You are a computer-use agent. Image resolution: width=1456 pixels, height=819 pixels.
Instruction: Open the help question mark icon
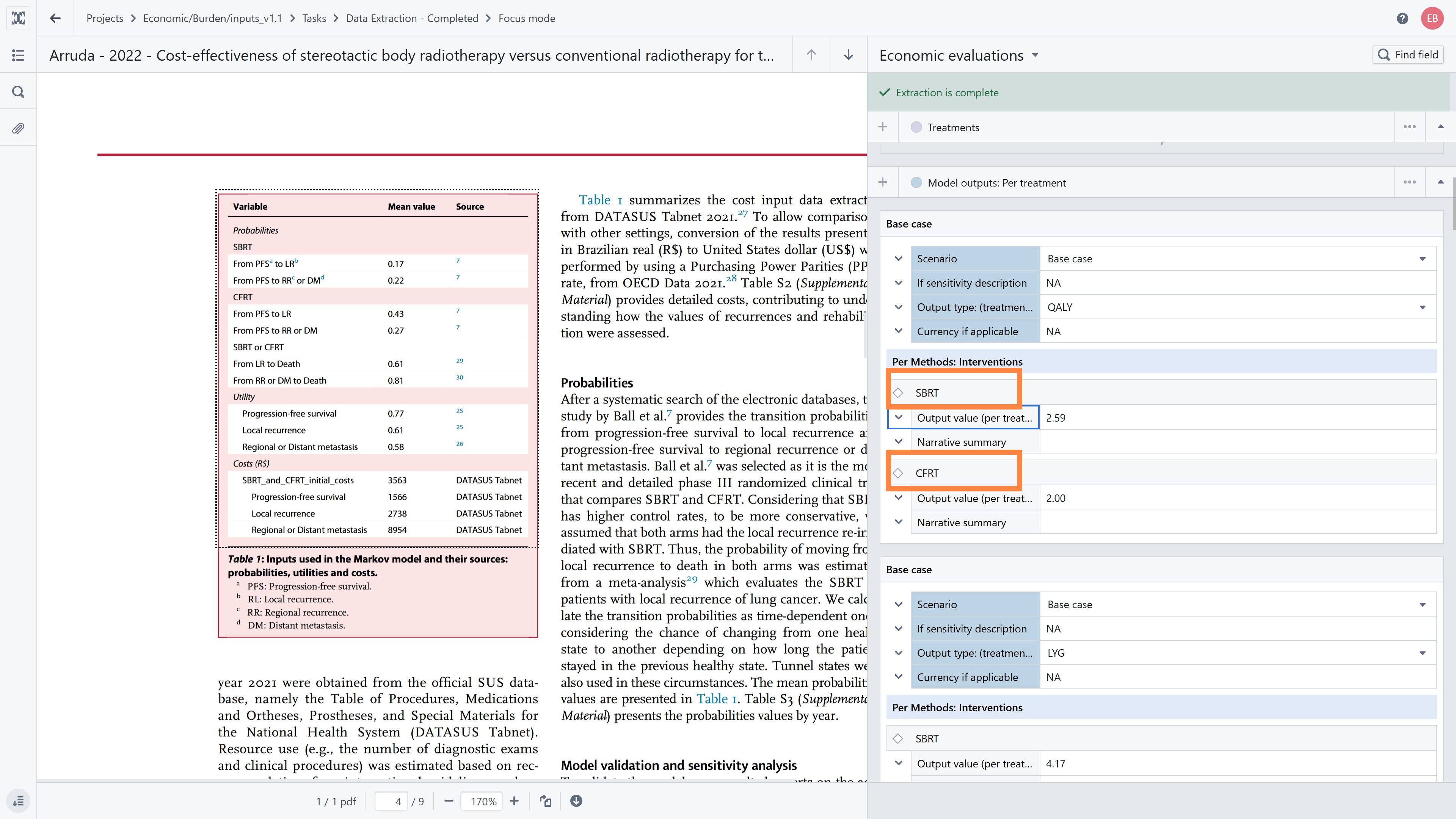1402,18
